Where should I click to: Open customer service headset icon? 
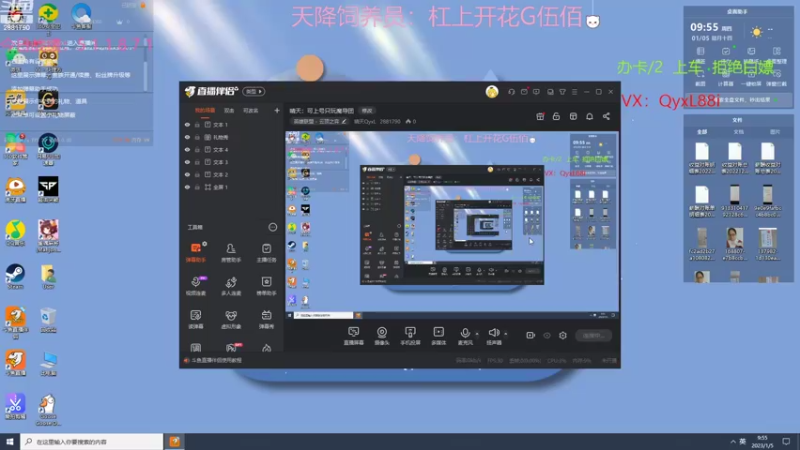click(511, 92)
